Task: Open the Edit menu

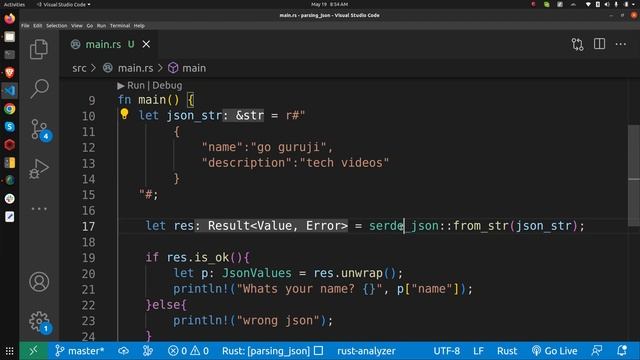Action: [38, 26]
